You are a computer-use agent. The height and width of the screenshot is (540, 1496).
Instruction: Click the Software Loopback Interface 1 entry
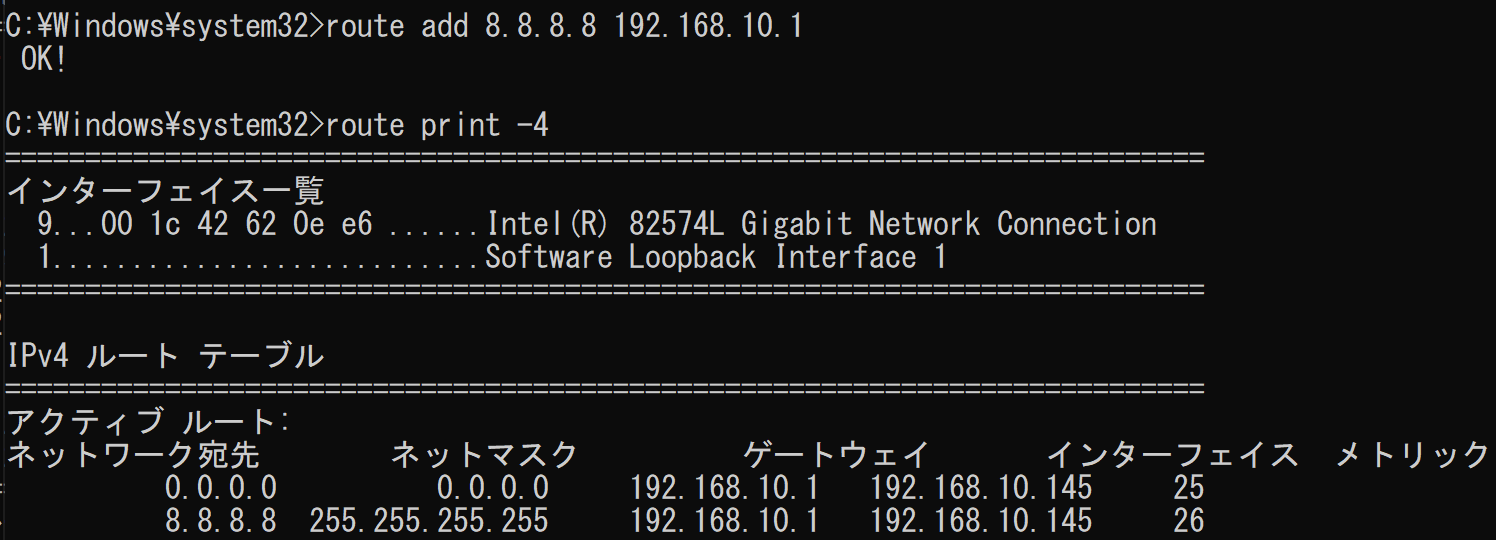(715, 258)
